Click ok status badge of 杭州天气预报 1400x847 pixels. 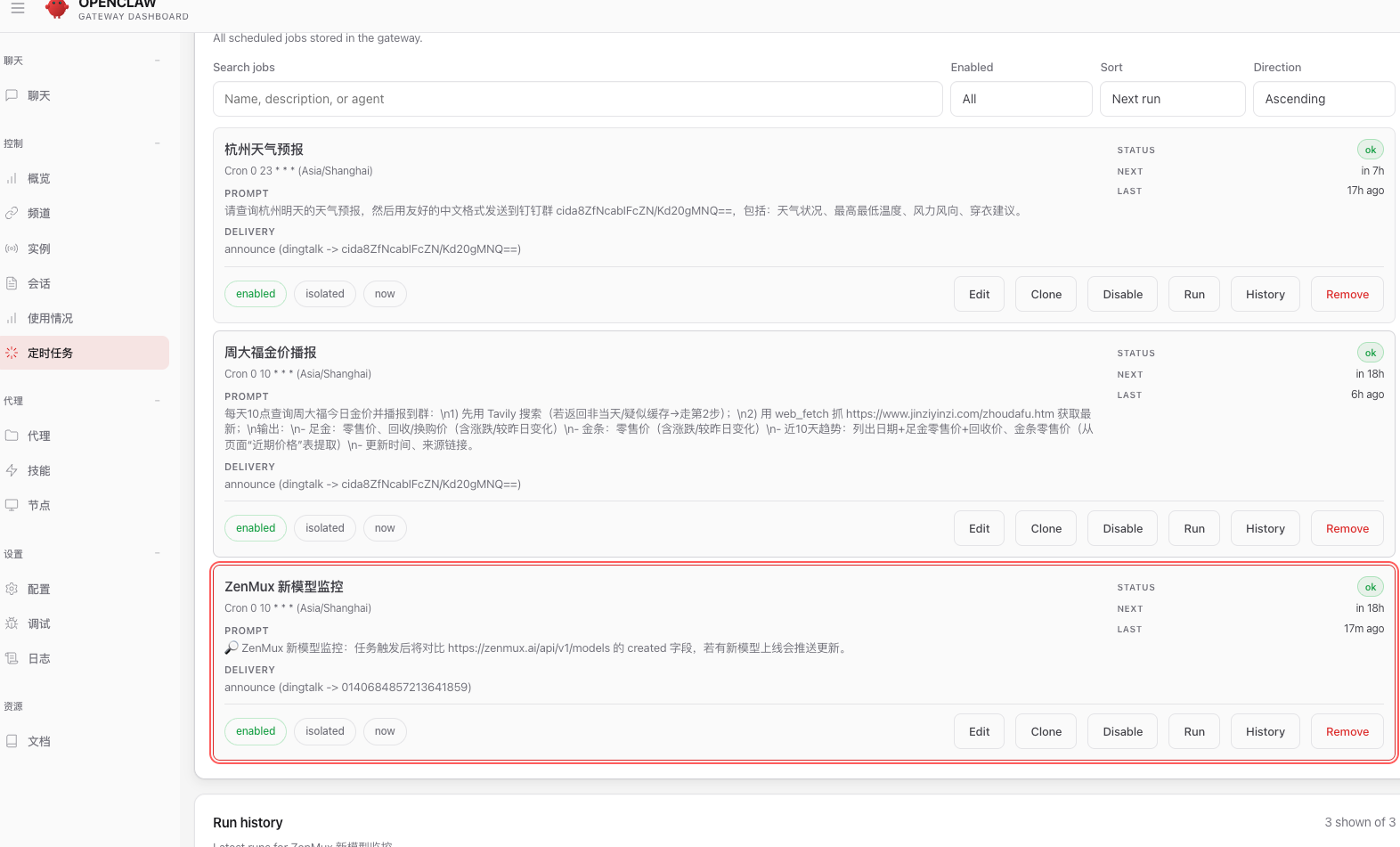point(1371,150)
